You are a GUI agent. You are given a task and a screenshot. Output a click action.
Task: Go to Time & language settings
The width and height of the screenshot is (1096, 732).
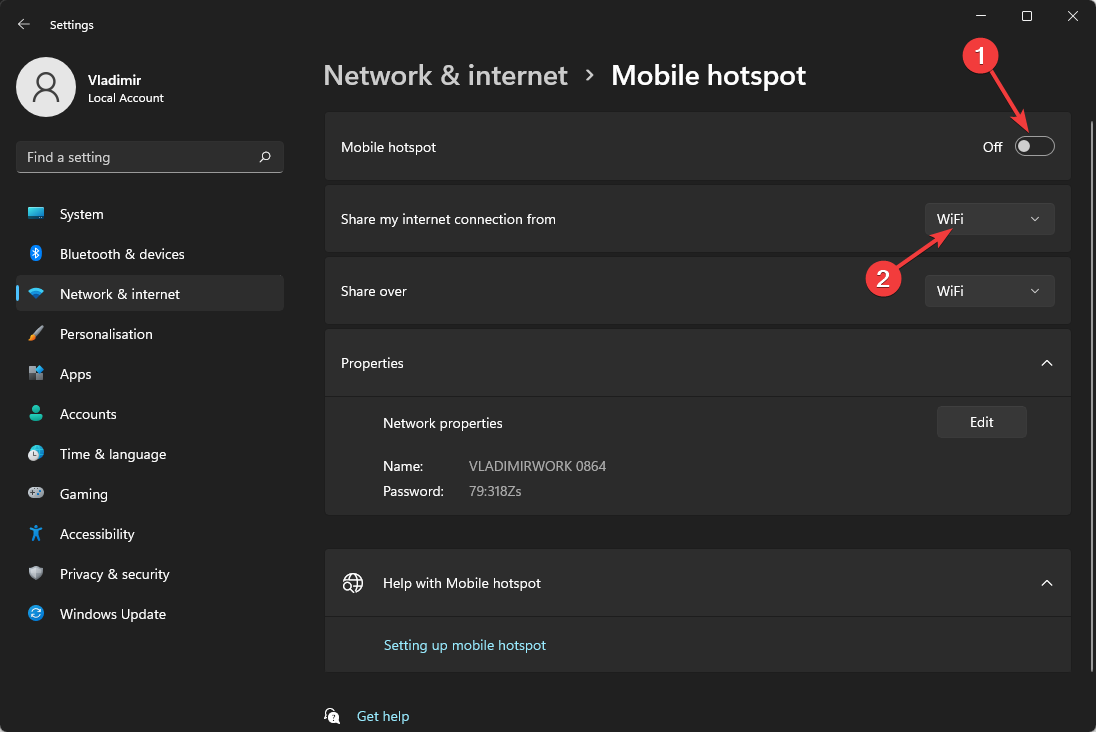[x=112, y=454]
